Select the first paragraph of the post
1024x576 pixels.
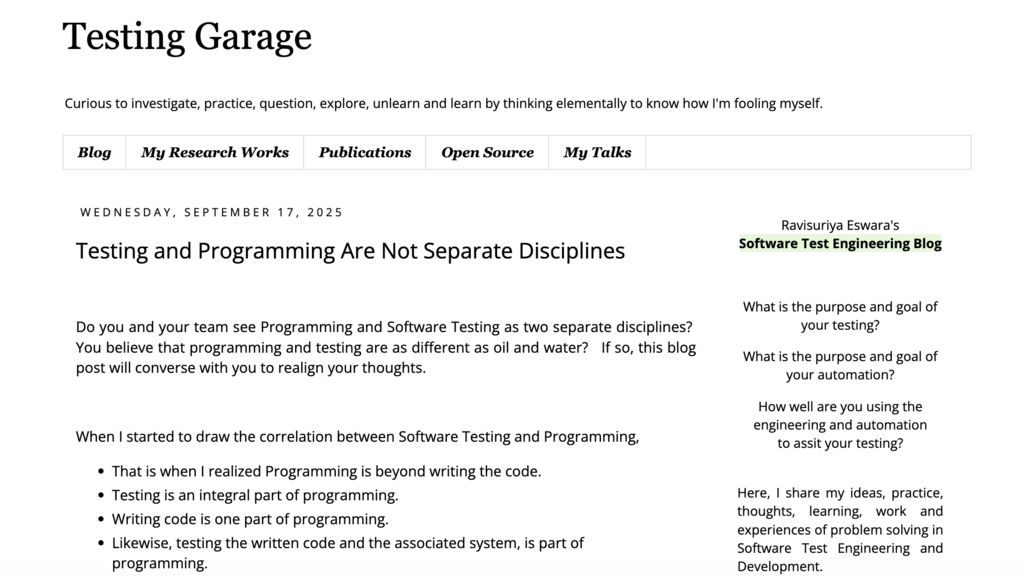point(386,347)
